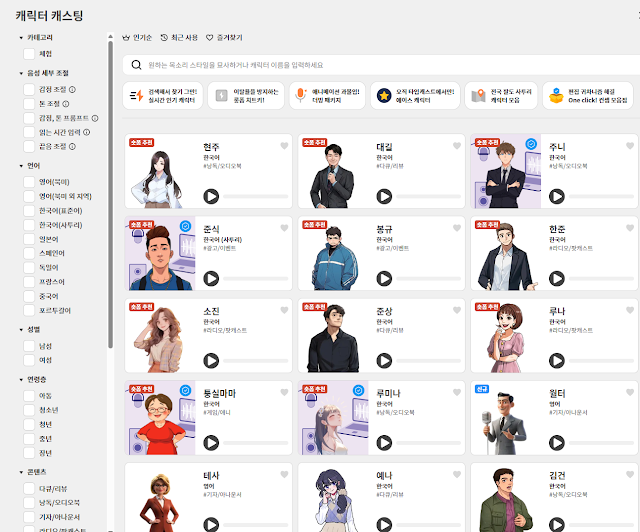Image resolution: width=640 pixels, height=532 pixels.
Task: Favorite 봉규 using the heart icon
Action: [457, 228]
